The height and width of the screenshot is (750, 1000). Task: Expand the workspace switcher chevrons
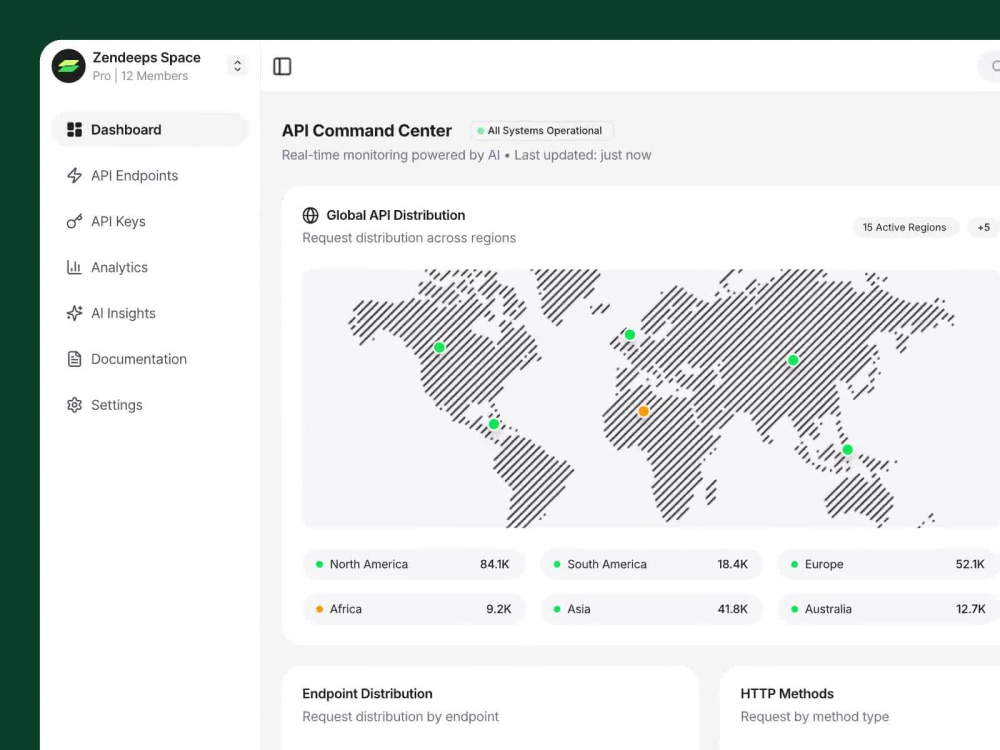tap(237, 66)
